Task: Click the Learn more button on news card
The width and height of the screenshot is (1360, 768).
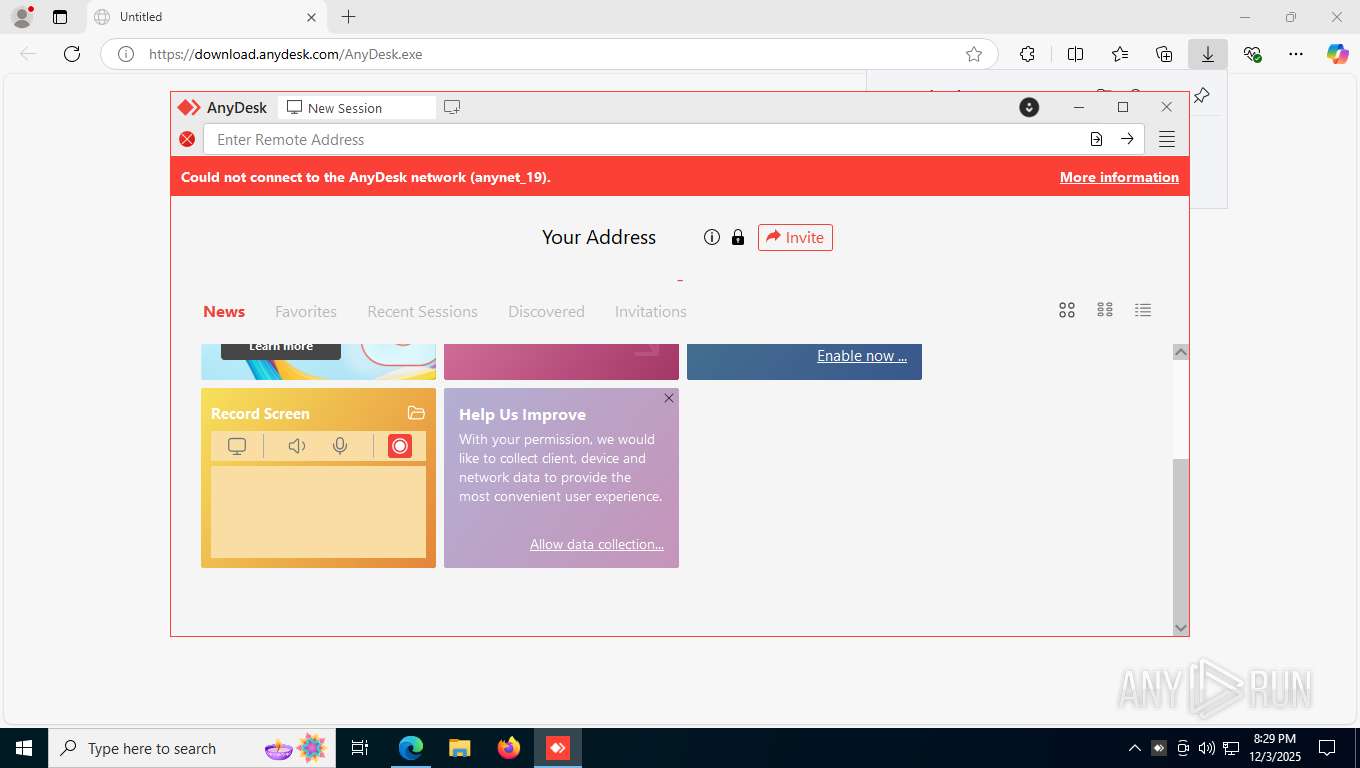Action: pos(281,349)
